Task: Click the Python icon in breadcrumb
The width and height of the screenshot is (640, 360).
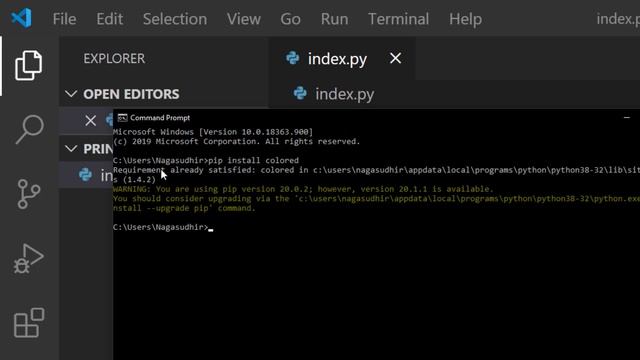Action: [300, 93]
